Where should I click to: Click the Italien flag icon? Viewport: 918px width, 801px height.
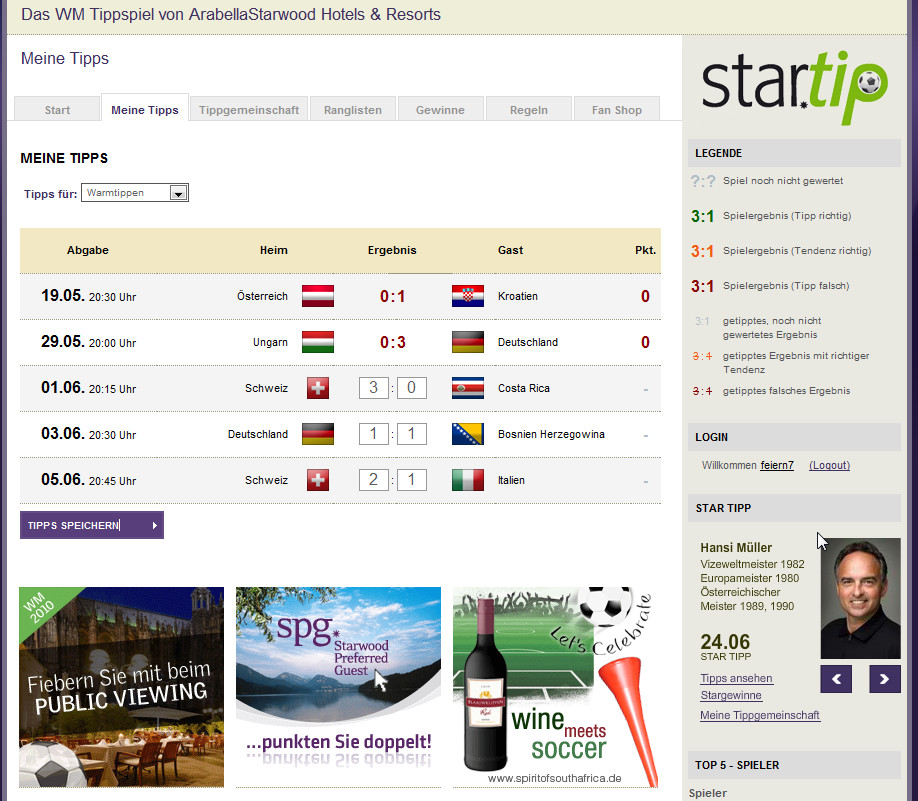(468, 480)
